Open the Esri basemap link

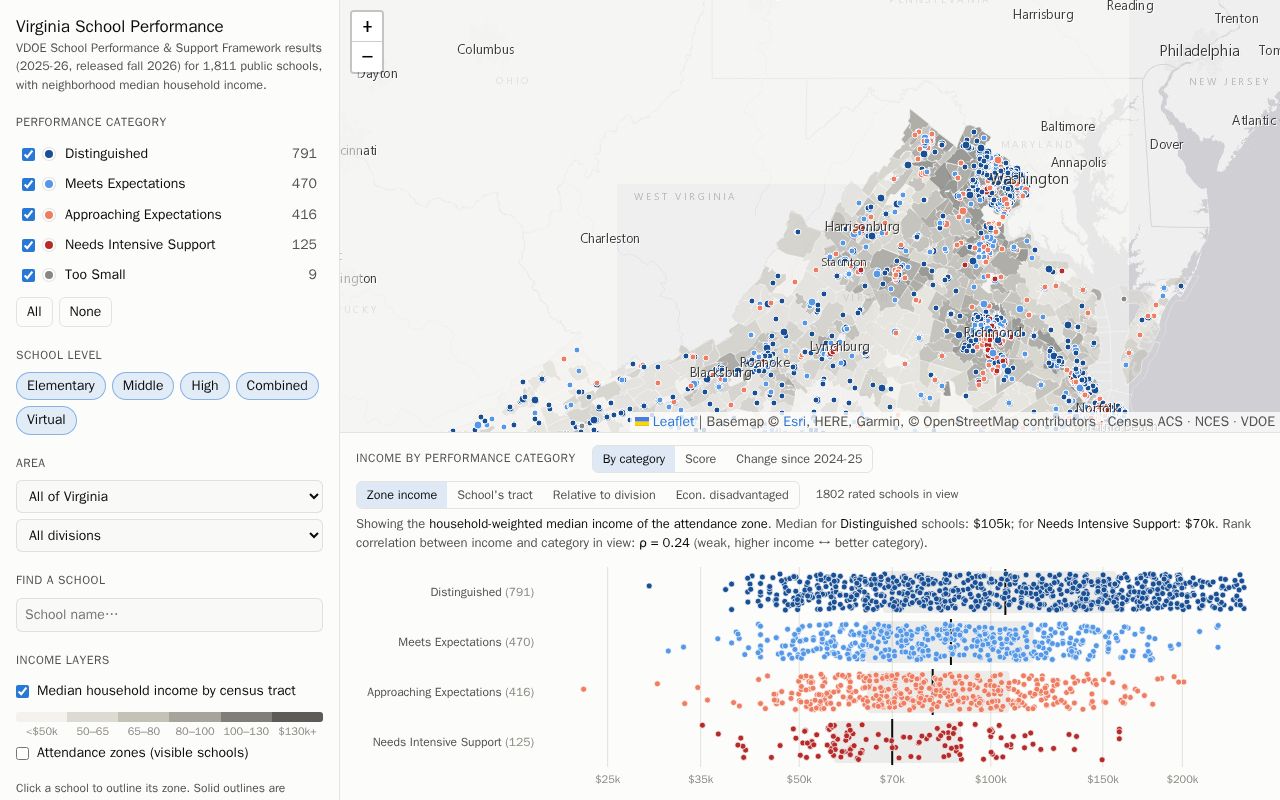pyautogui.click(x=794, y=422)
